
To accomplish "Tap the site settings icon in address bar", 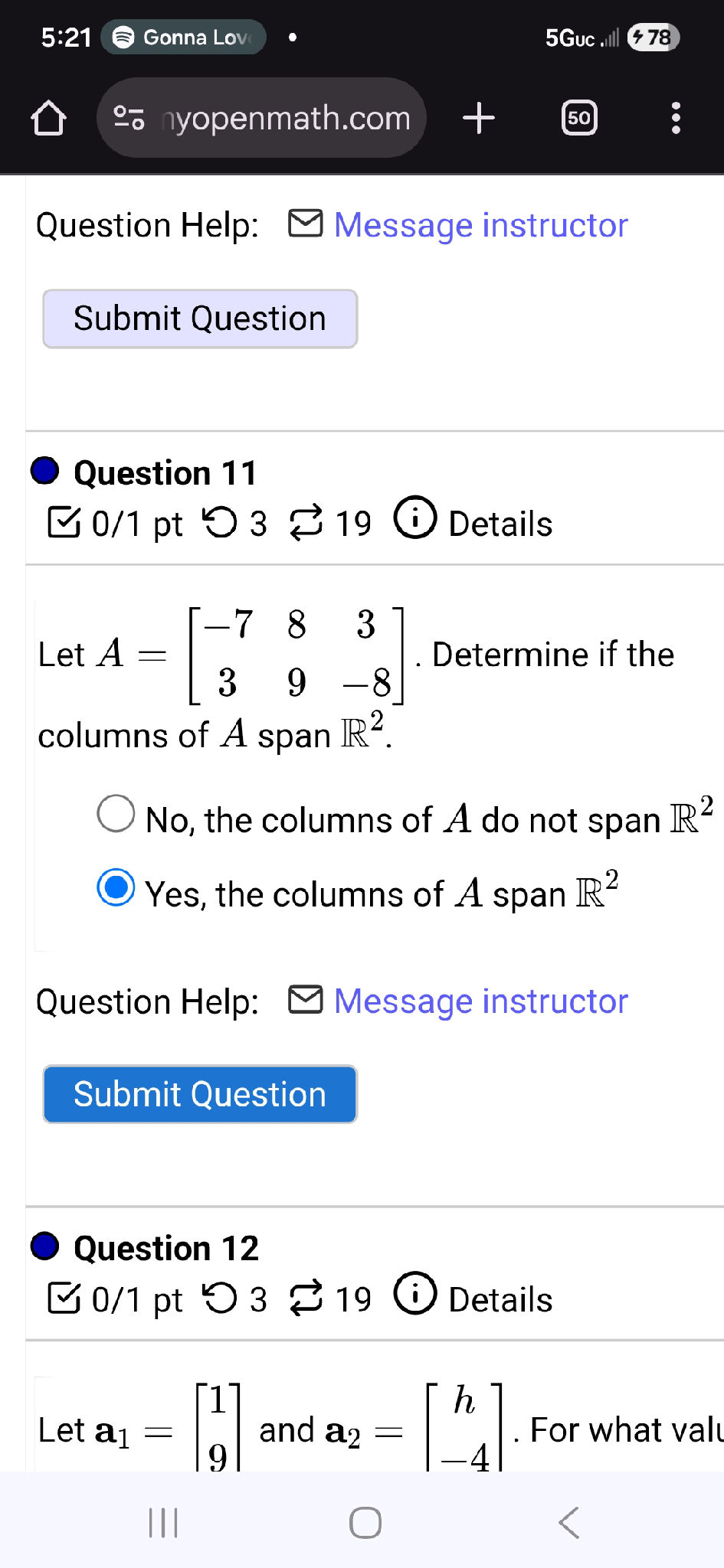I will tap(129, 118).
